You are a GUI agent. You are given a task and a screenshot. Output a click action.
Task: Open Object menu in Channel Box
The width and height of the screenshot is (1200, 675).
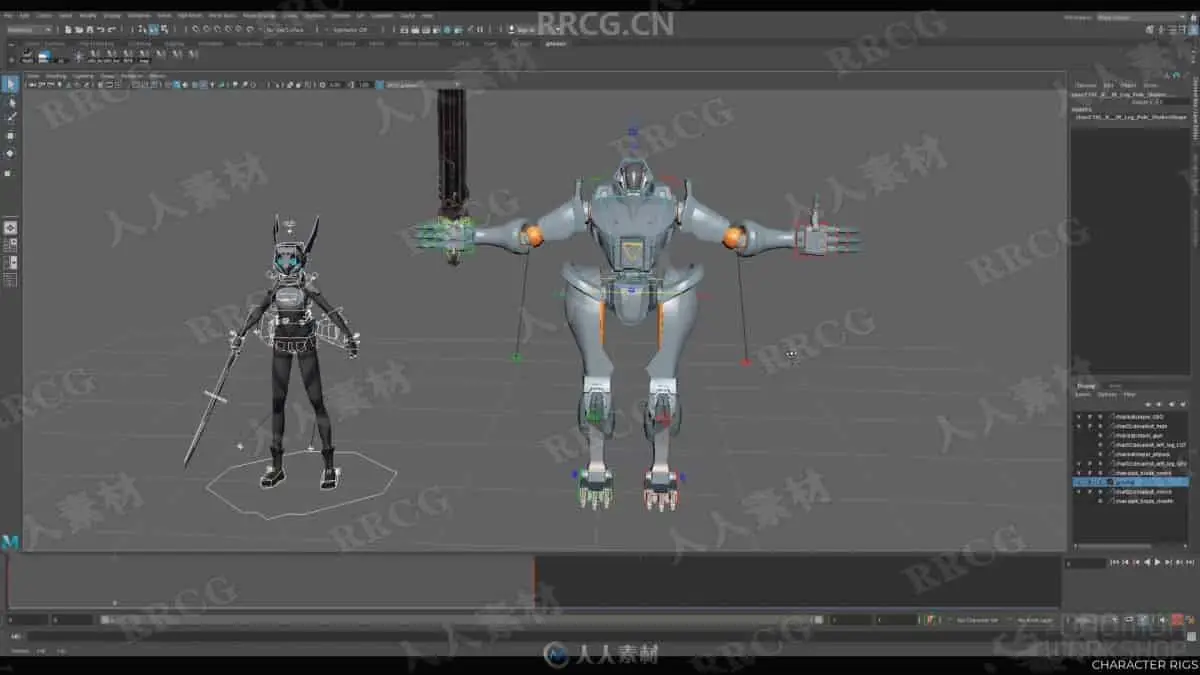tap(1128, 86)
